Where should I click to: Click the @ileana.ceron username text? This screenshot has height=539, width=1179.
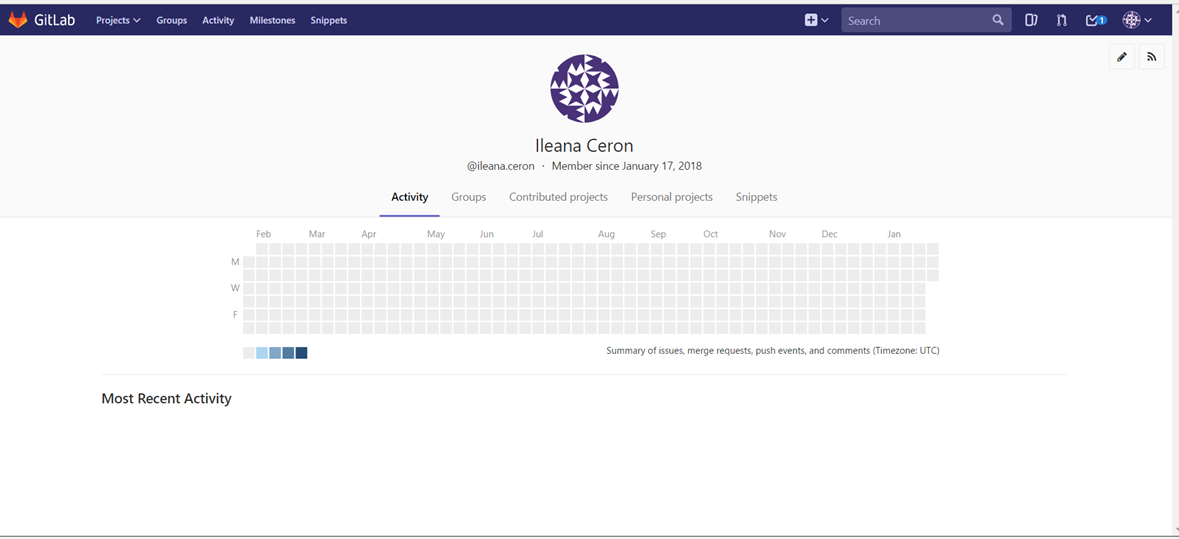point(501,166)
